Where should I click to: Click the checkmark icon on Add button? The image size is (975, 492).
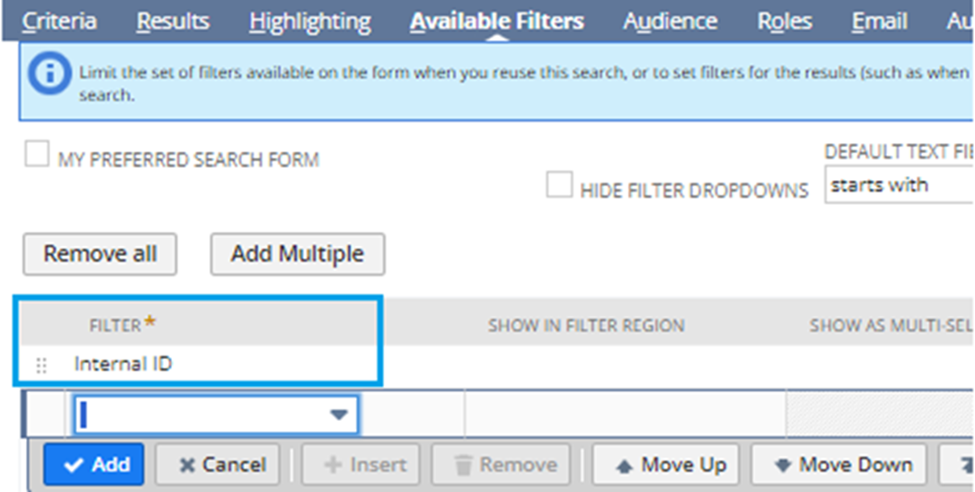[73, 465]
